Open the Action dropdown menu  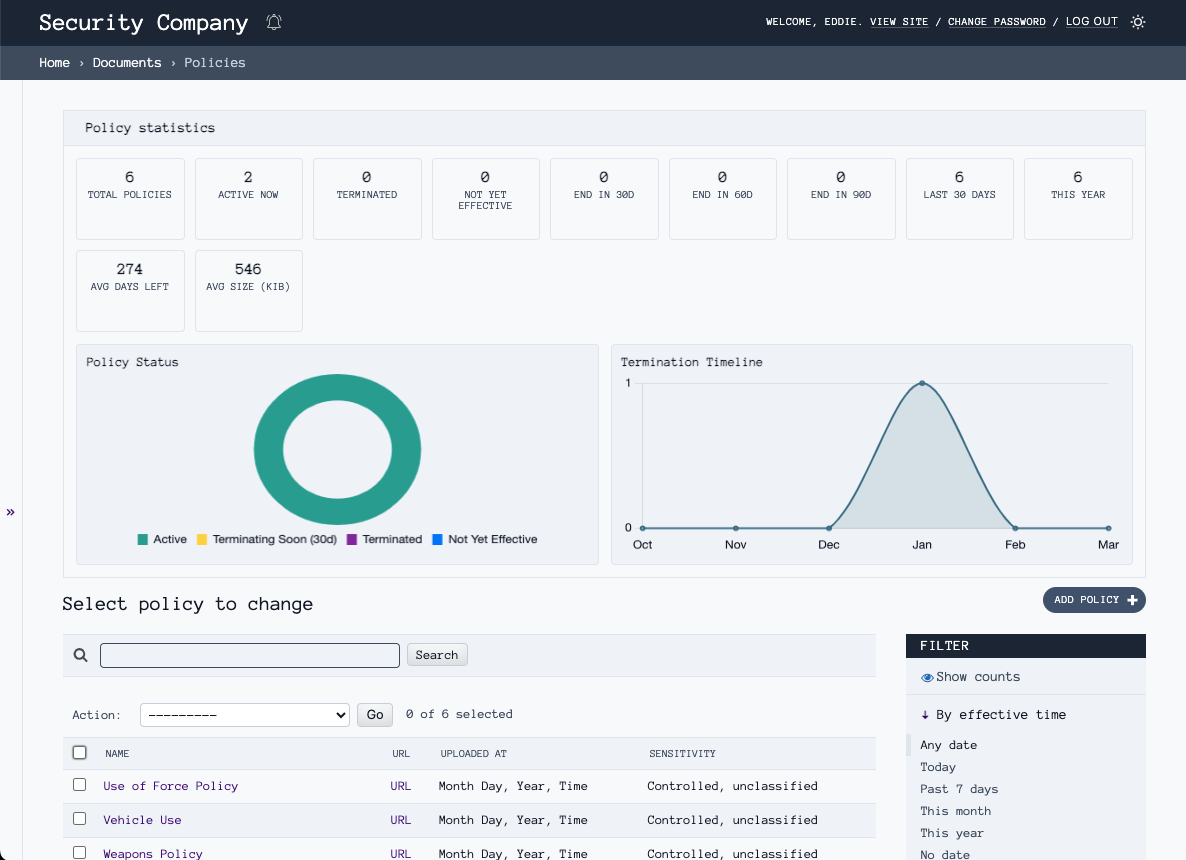click(244, 715)
